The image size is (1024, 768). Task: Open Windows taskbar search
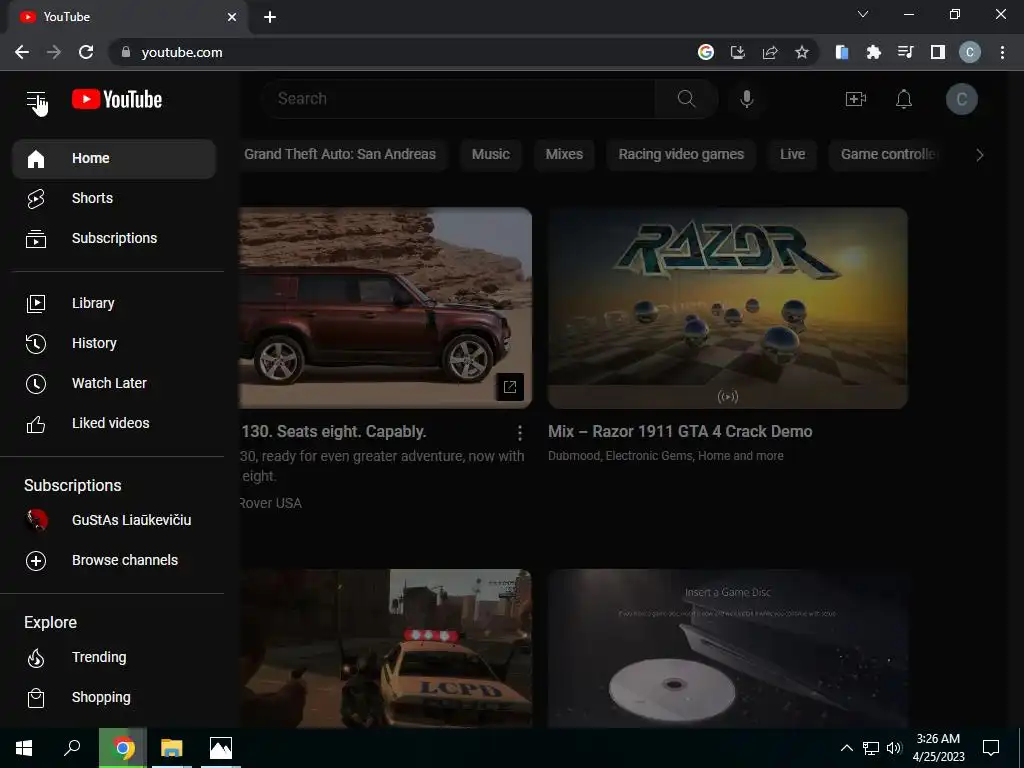click(x=72, y=748)
